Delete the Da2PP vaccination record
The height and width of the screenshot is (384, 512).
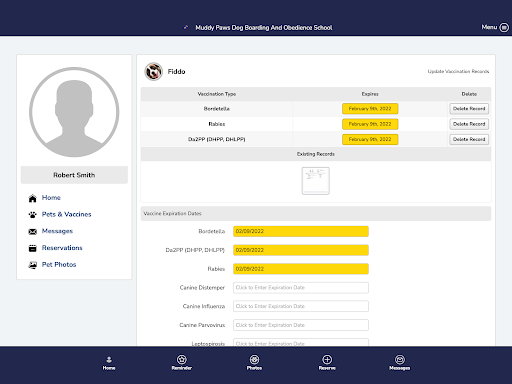[x=469, y=139]
